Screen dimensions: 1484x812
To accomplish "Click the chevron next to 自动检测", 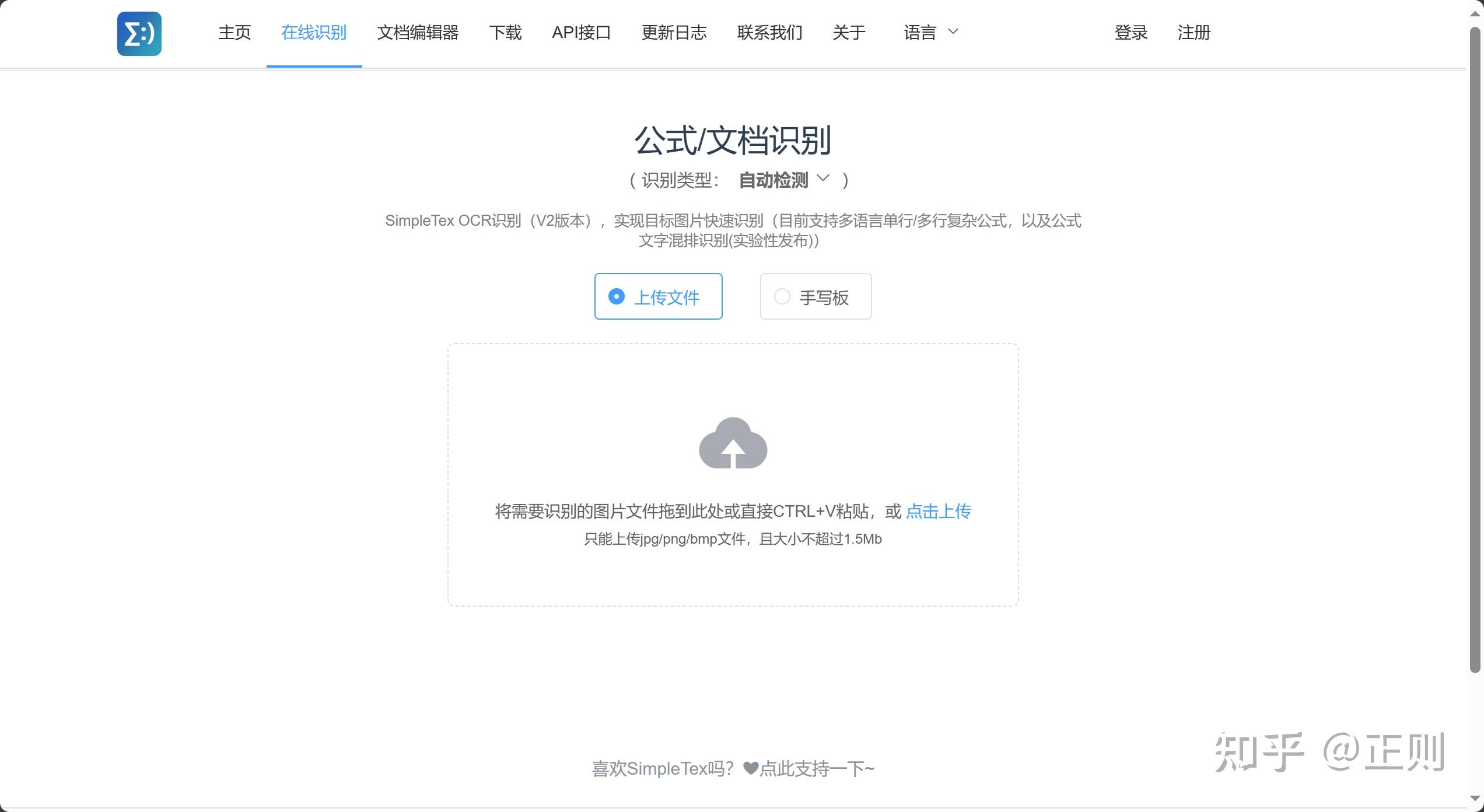I will click(x=822, y=178).
